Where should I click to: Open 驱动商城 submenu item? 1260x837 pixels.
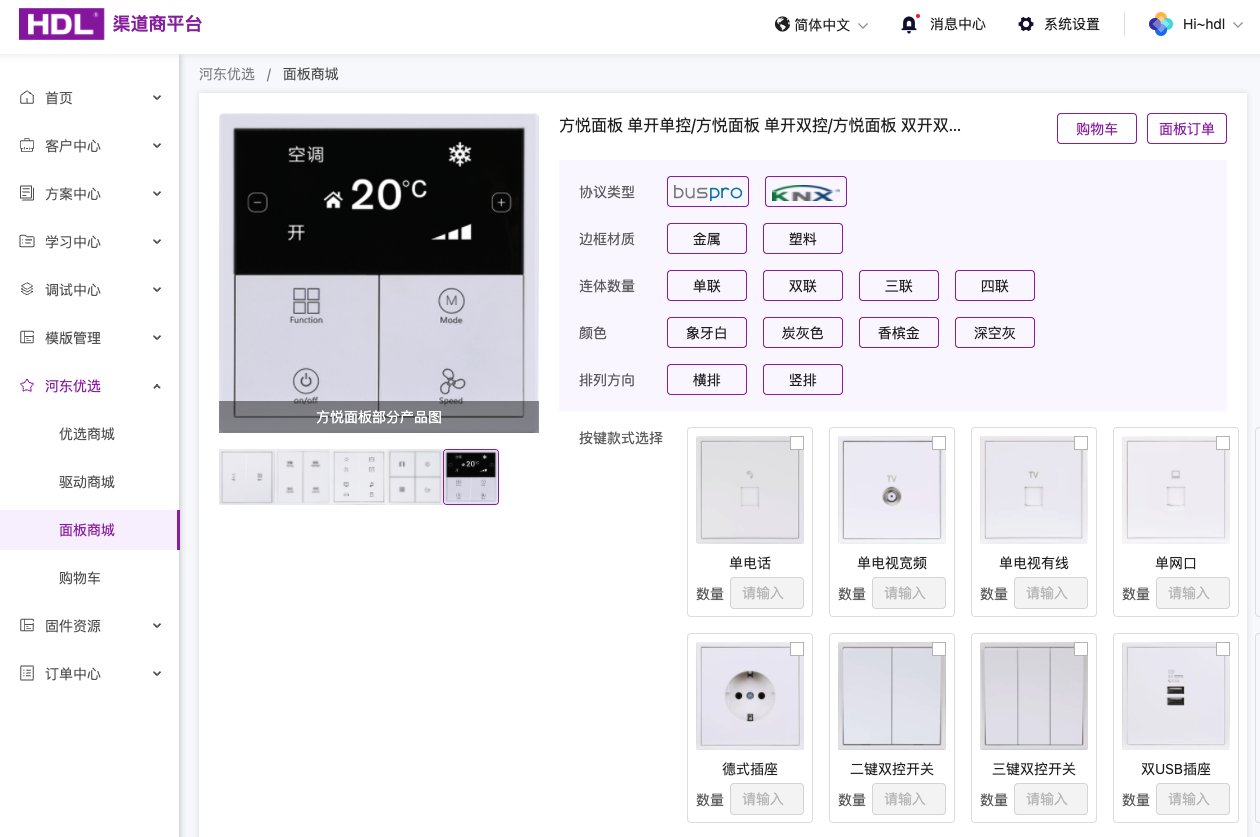pos(89,482)
